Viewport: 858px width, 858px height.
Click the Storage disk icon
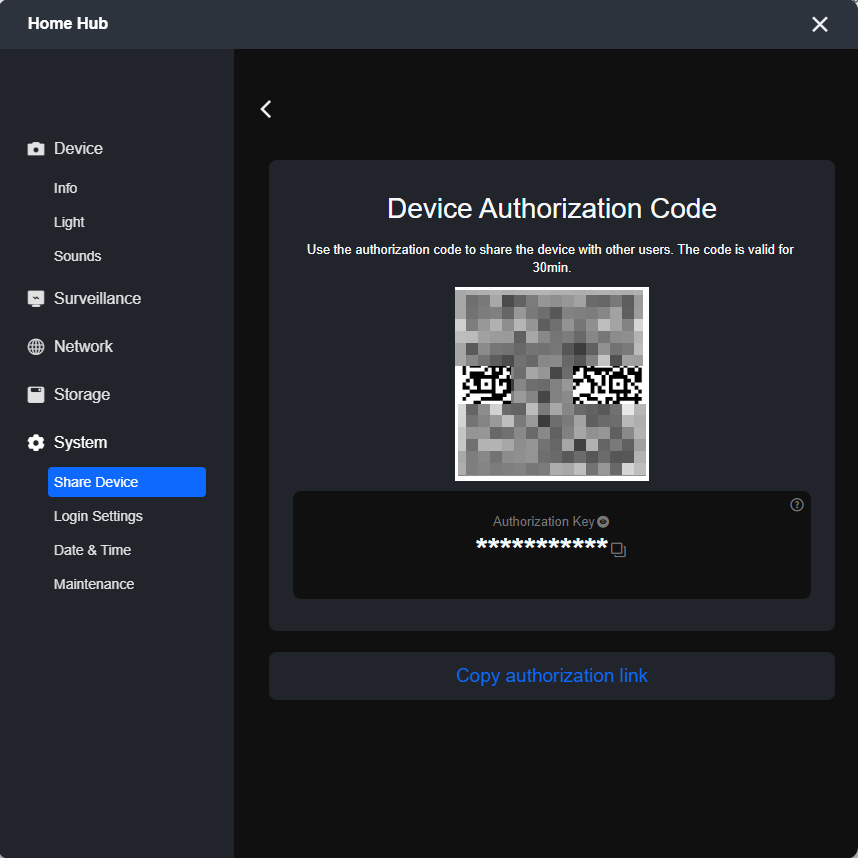point(36,395)
